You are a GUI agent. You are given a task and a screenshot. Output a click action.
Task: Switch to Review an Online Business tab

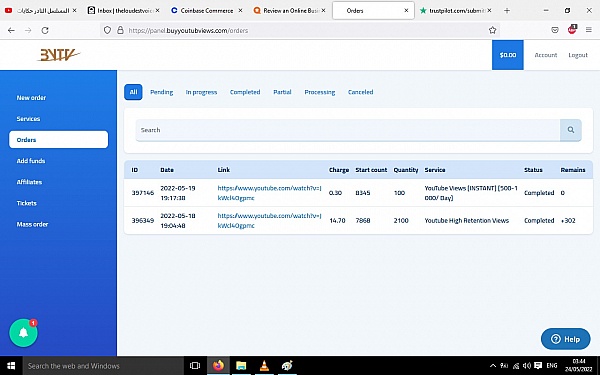tap(290, 11)
